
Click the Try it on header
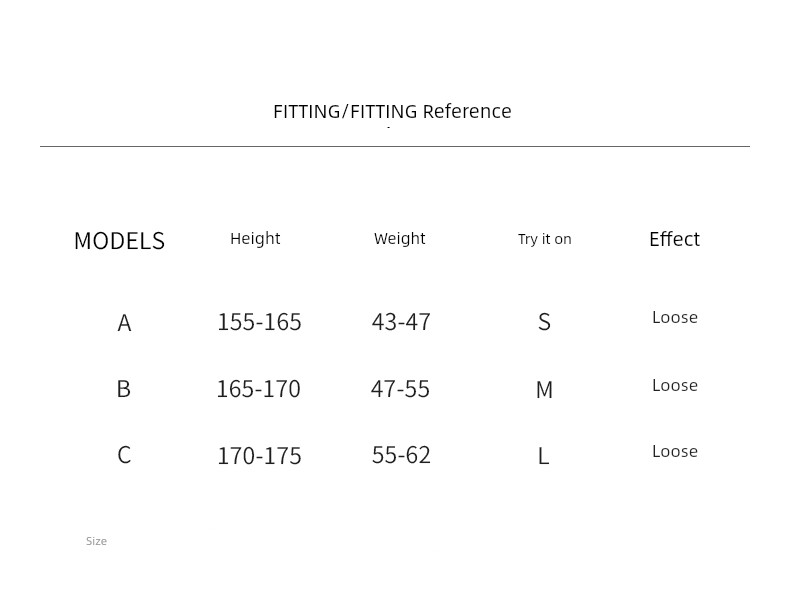[544, 239]
